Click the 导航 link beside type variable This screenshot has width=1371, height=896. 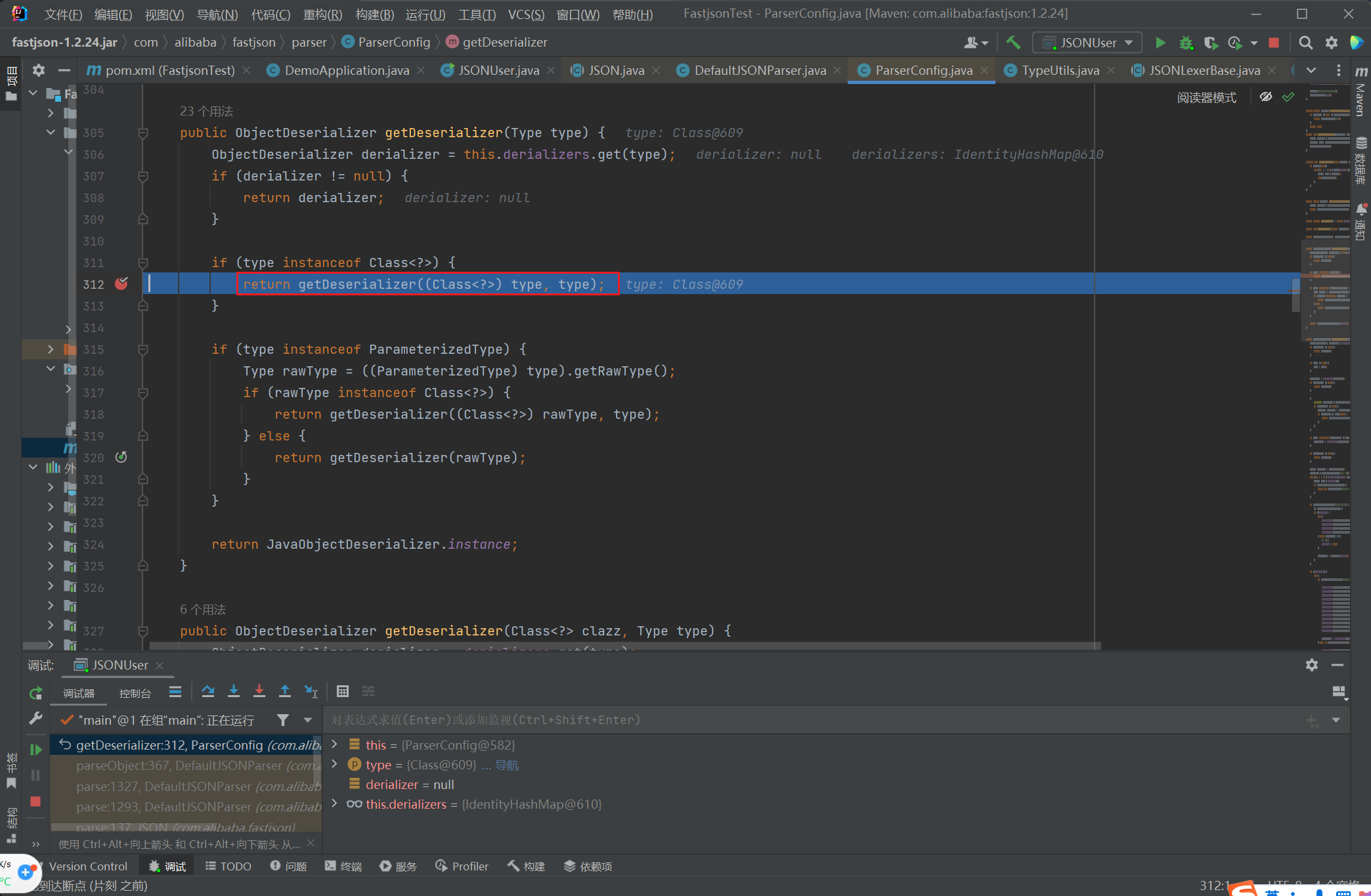coord(506,765)
